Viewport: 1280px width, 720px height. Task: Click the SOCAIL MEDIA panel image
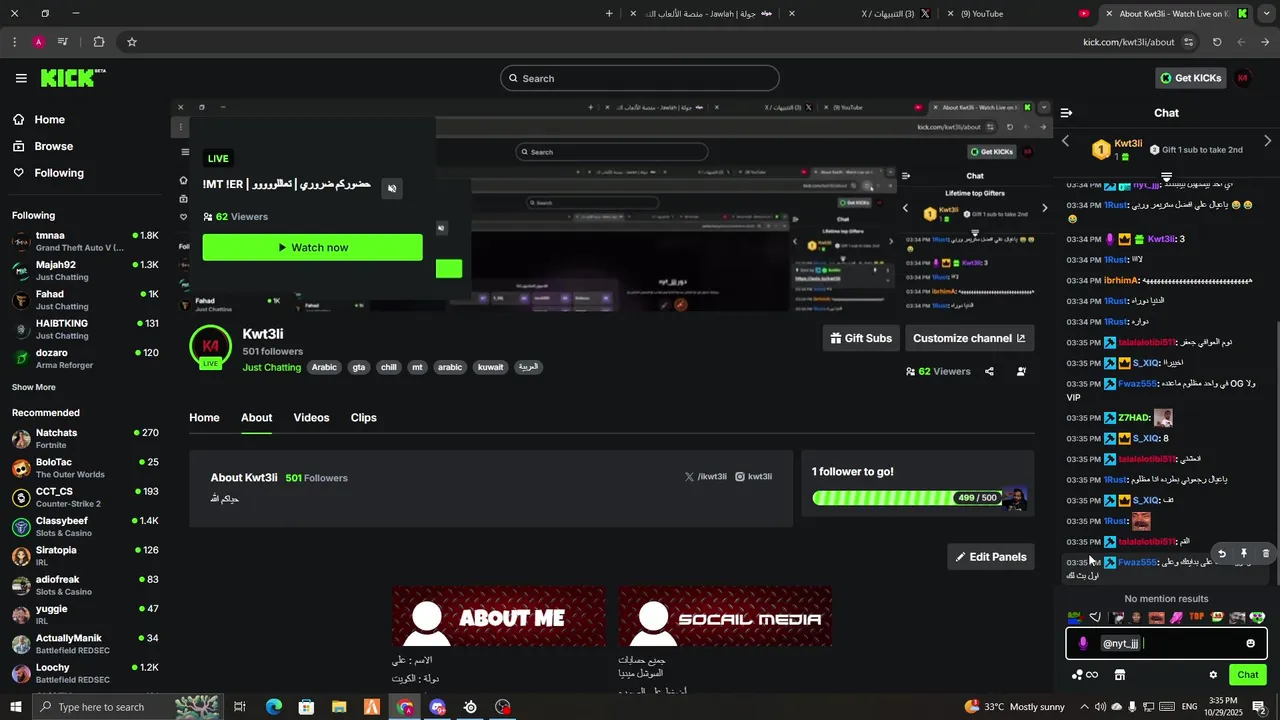click(x=725, y=616)
